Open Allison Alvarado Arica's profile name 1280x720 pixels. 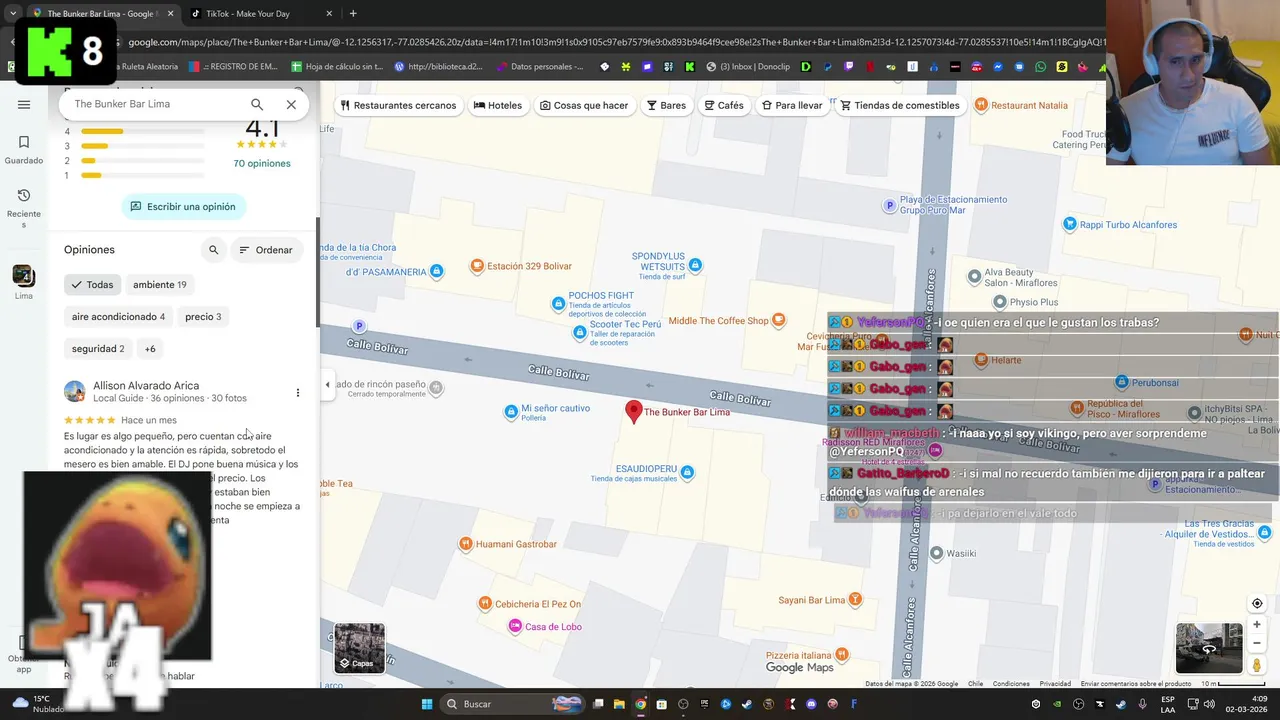(x=146, y=385)
